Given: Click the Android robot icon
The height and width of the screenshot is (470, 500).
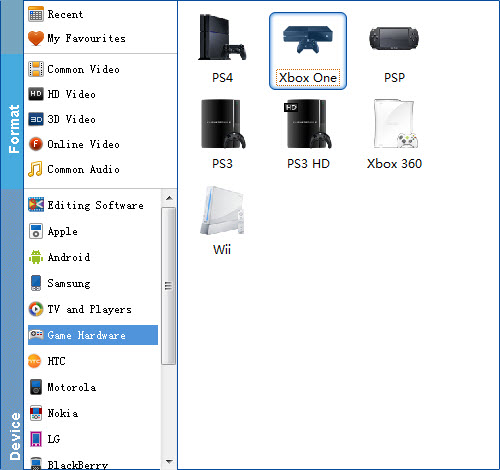Looking at the screenshot, I should pos(36,257).
